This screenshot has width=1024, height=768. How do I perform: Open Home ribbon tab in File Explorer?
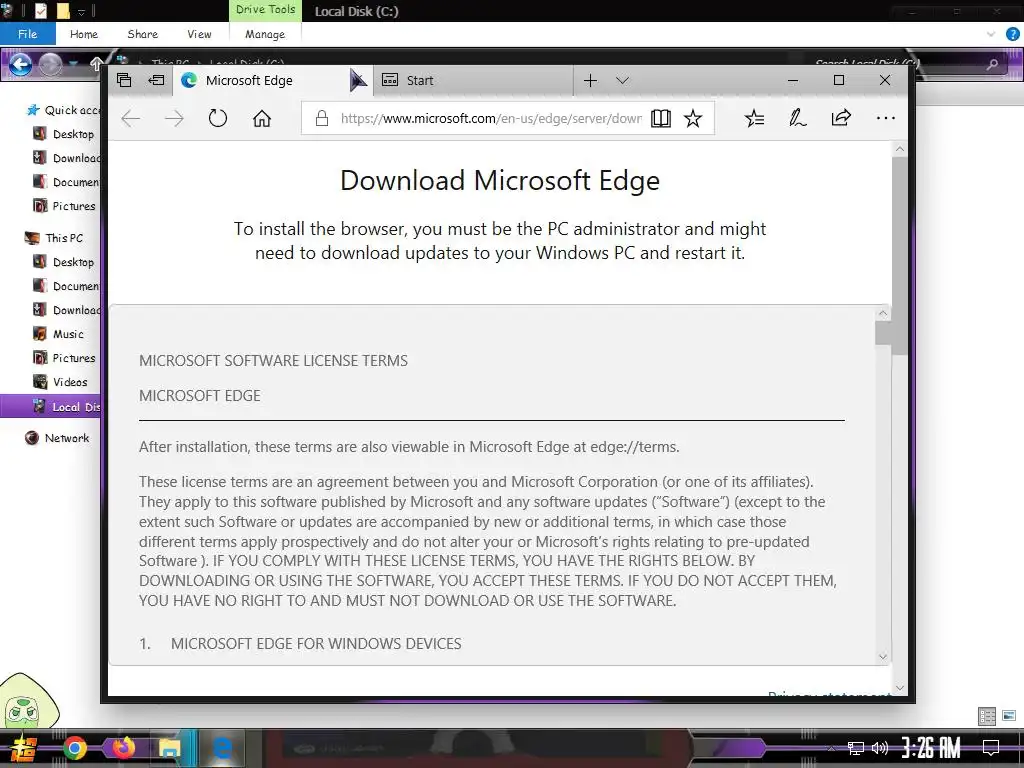point(84,34)
